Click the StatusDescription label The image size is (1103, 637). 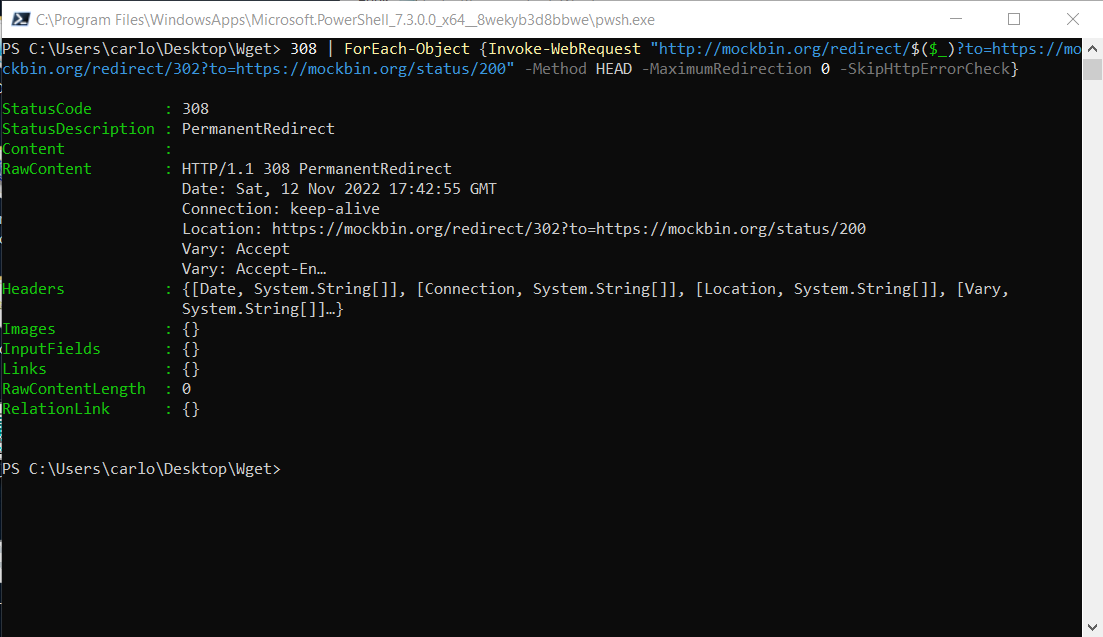point(78,129)
